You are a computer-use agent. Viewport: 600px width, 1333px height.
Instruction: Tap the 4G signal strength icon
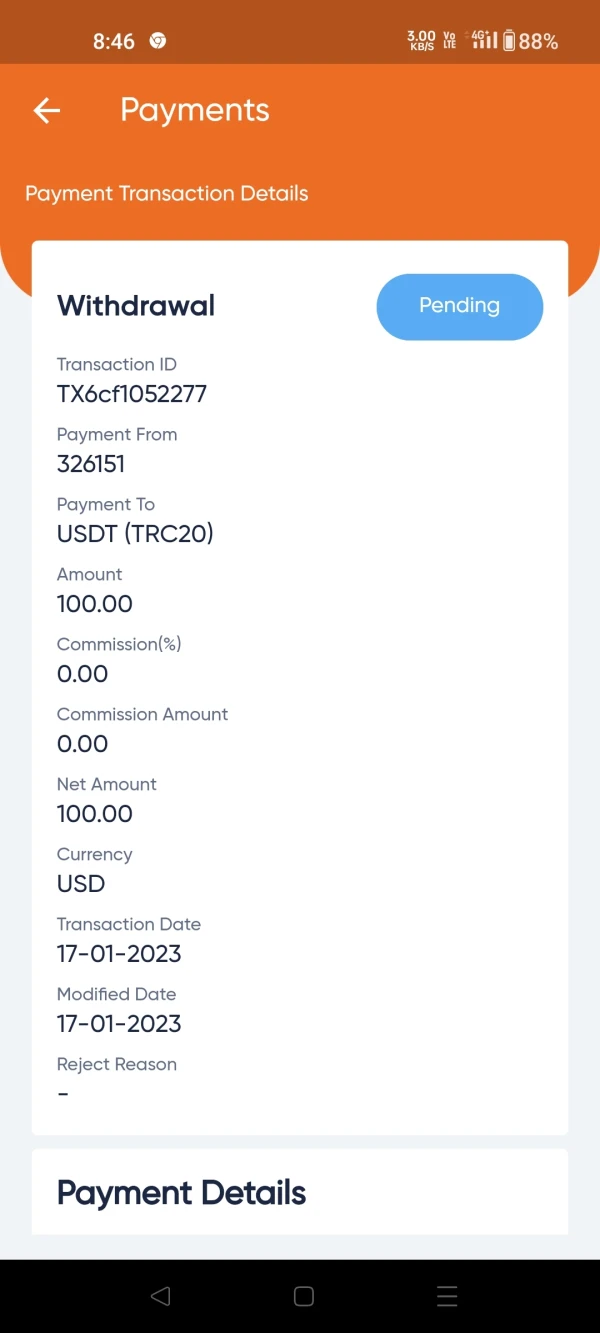(x=484, y=40)
